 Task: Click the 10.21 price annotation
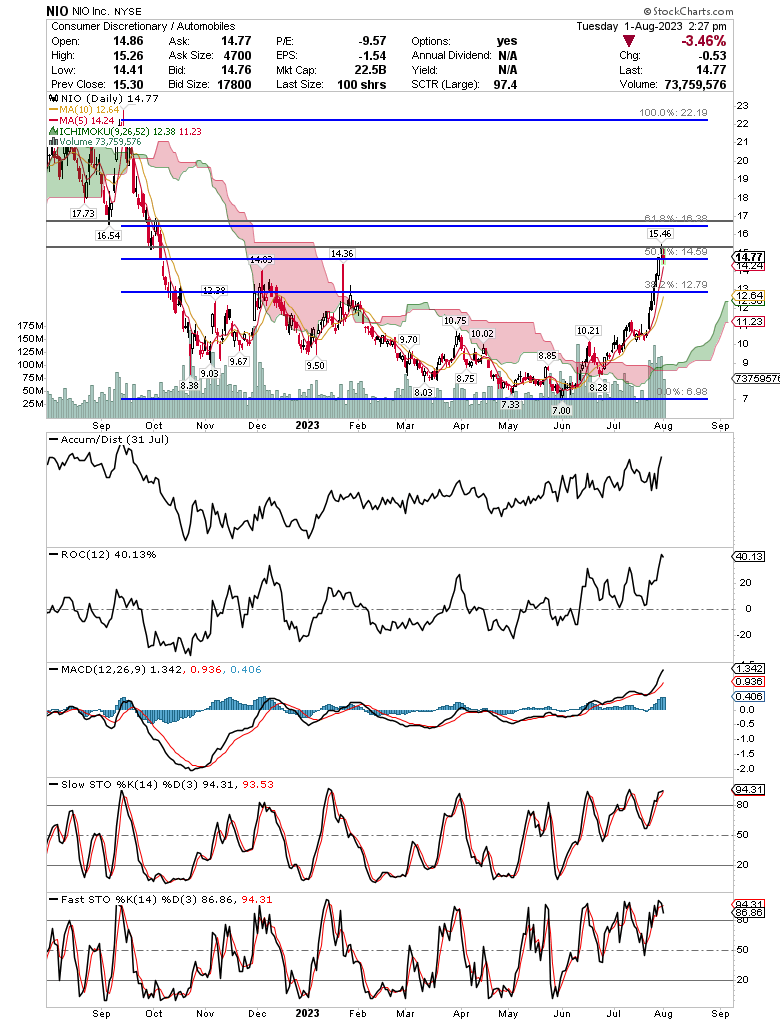coord(588,331)
